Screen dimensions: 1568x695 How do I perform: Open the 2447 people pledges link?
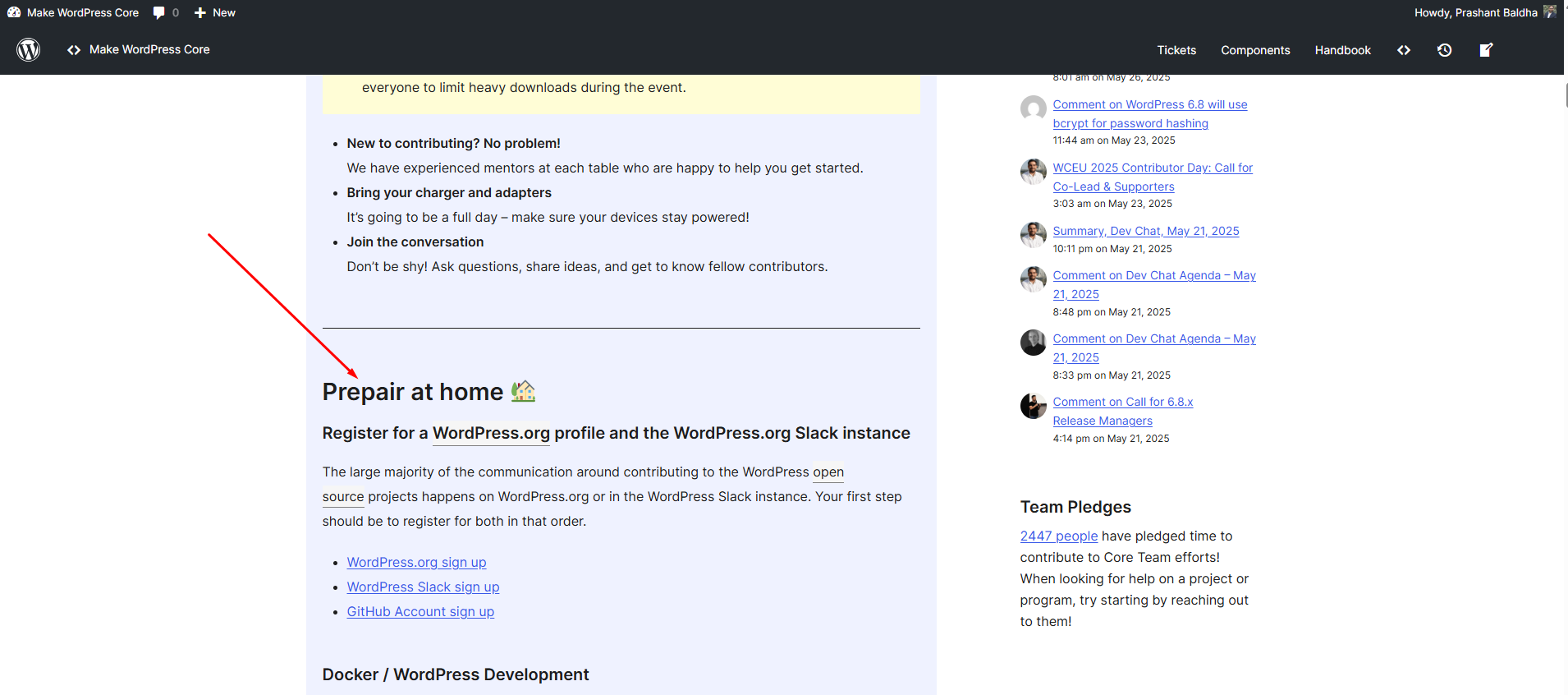point(1059,536)
